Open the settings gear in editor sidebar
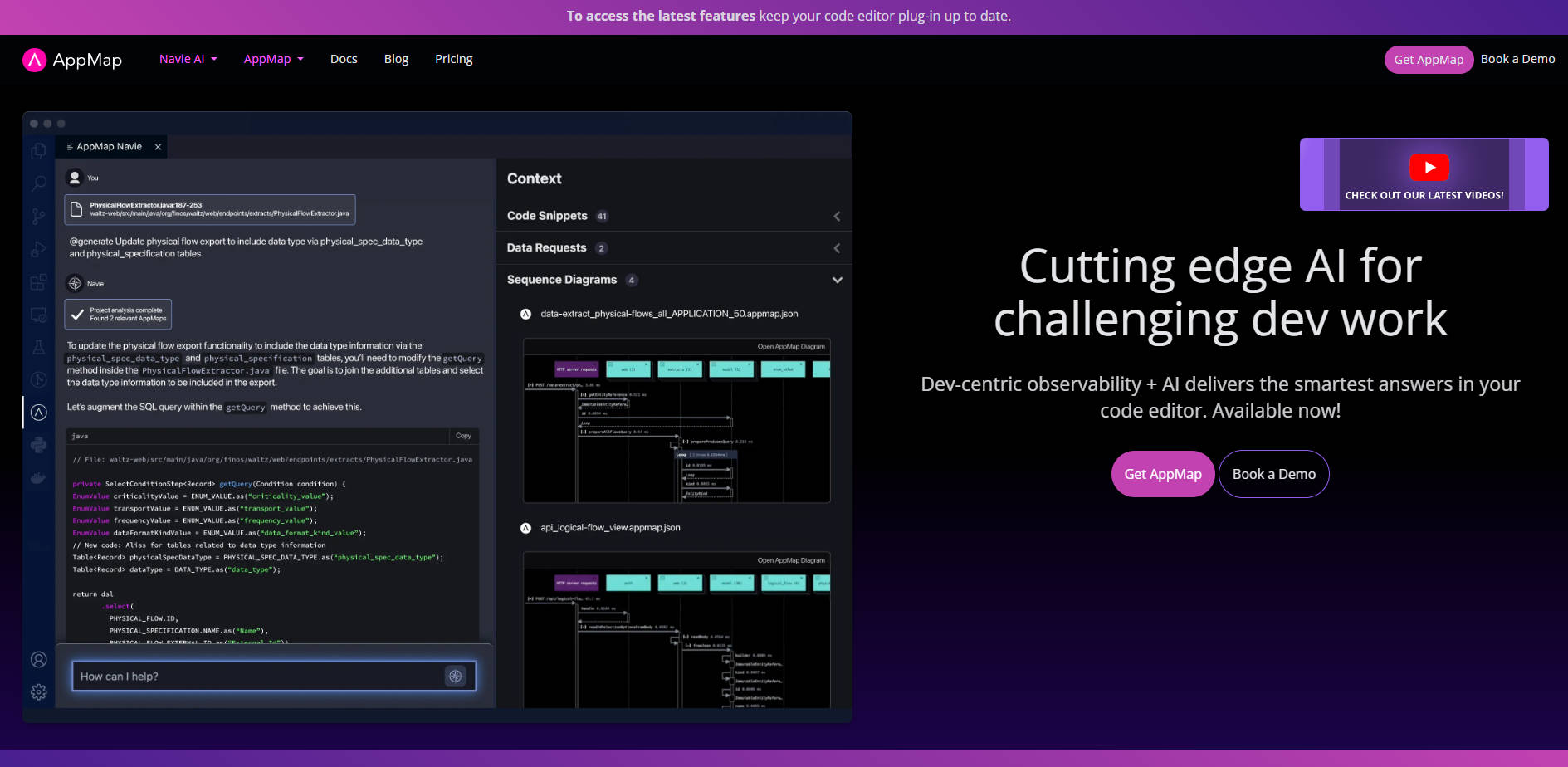Viewport: 1568px width, 767px height. click(x=39, y=692)
